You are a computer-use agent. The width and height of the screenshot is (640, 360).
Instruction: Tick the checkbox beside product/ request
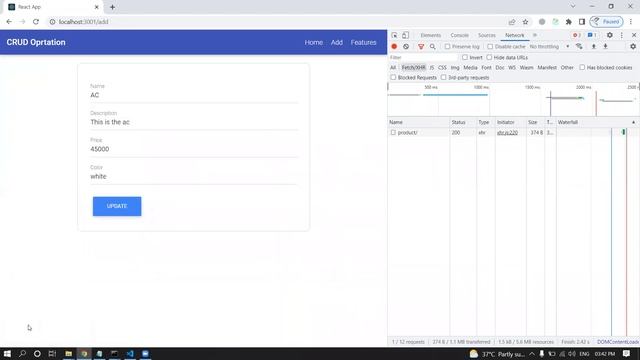[x=393, y=132]
